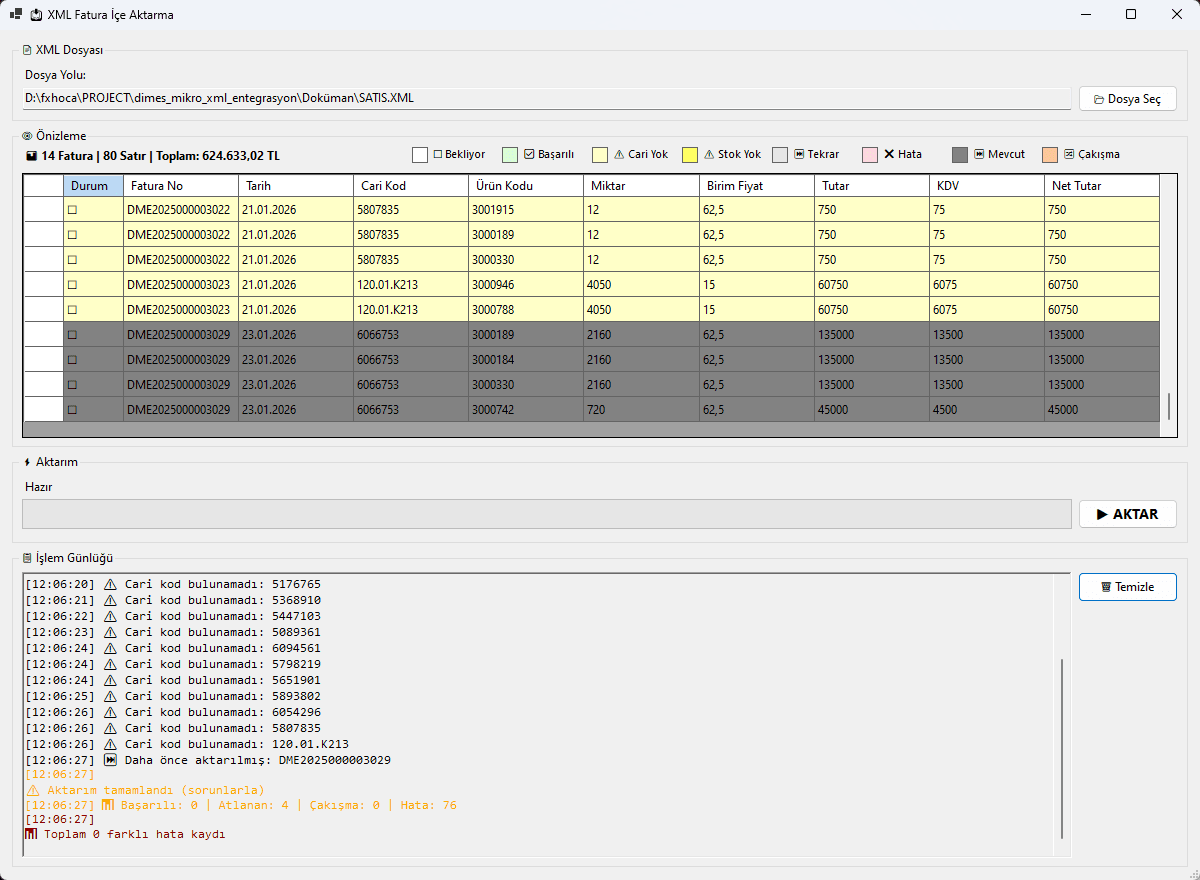This screenshot has height=880, width=1200.
Task: Toggle status box for product 3000946 row
Action: [x=72, y=285]
